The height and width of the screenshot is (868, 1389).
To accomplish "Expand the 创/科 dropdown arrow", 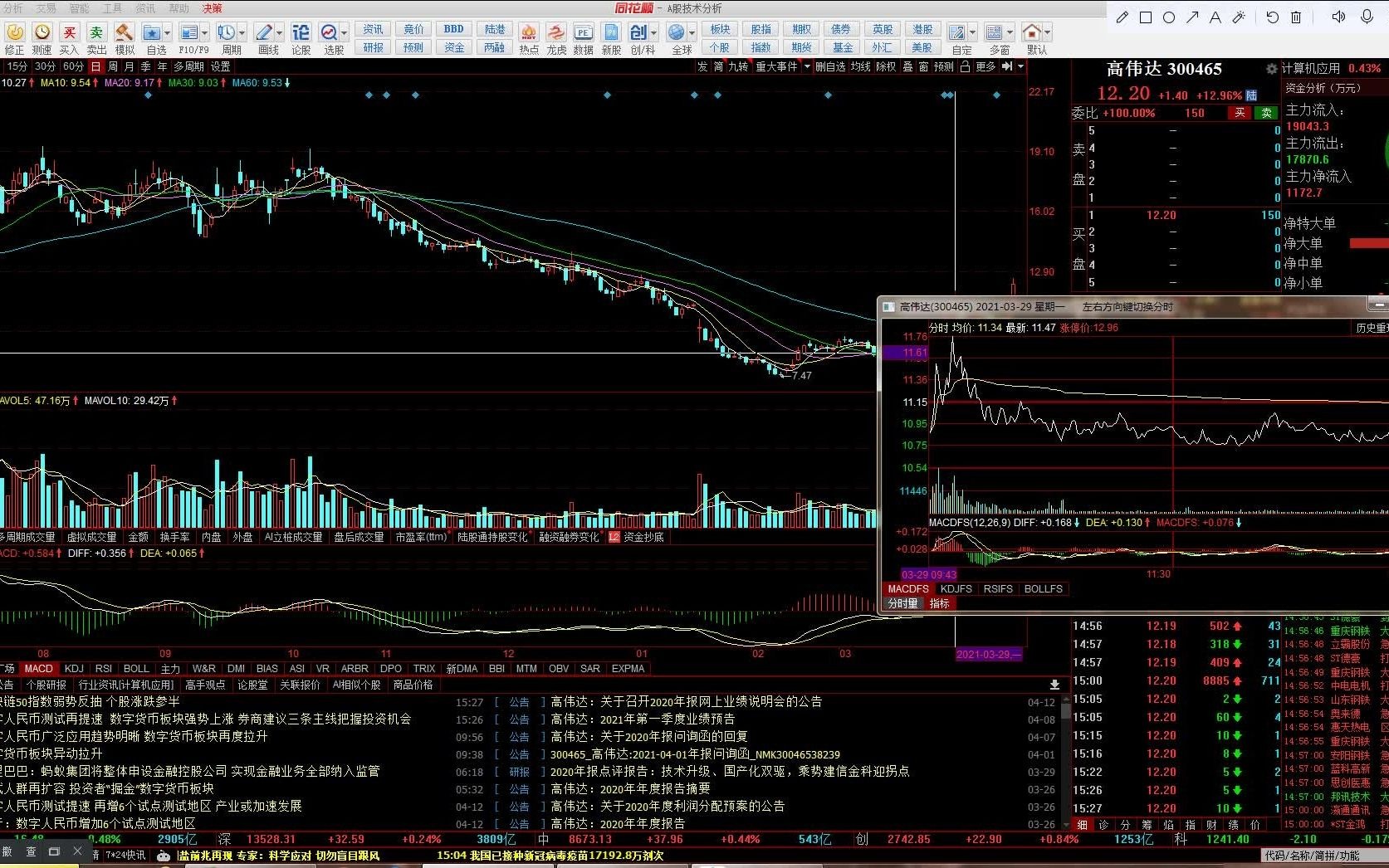I will coord(654,33).
